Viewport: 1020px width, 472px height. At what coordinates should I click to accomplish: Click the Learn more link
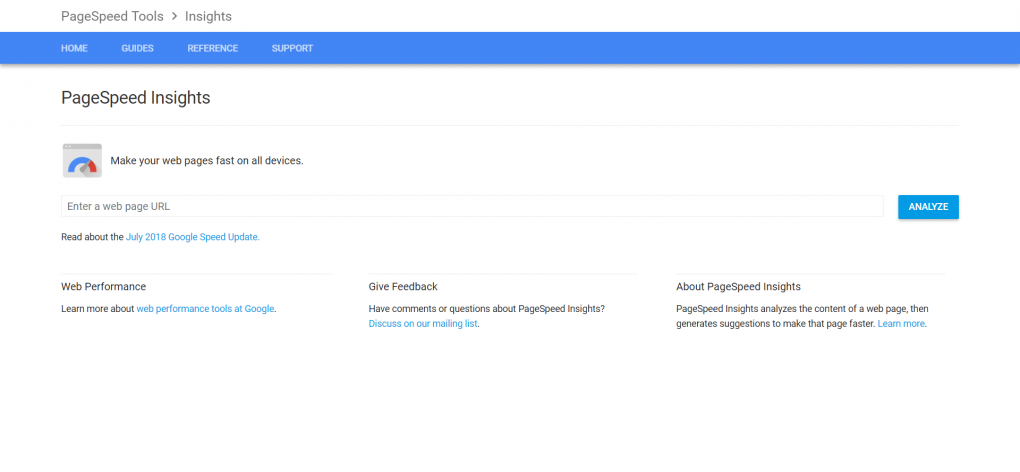coord(901,323)
